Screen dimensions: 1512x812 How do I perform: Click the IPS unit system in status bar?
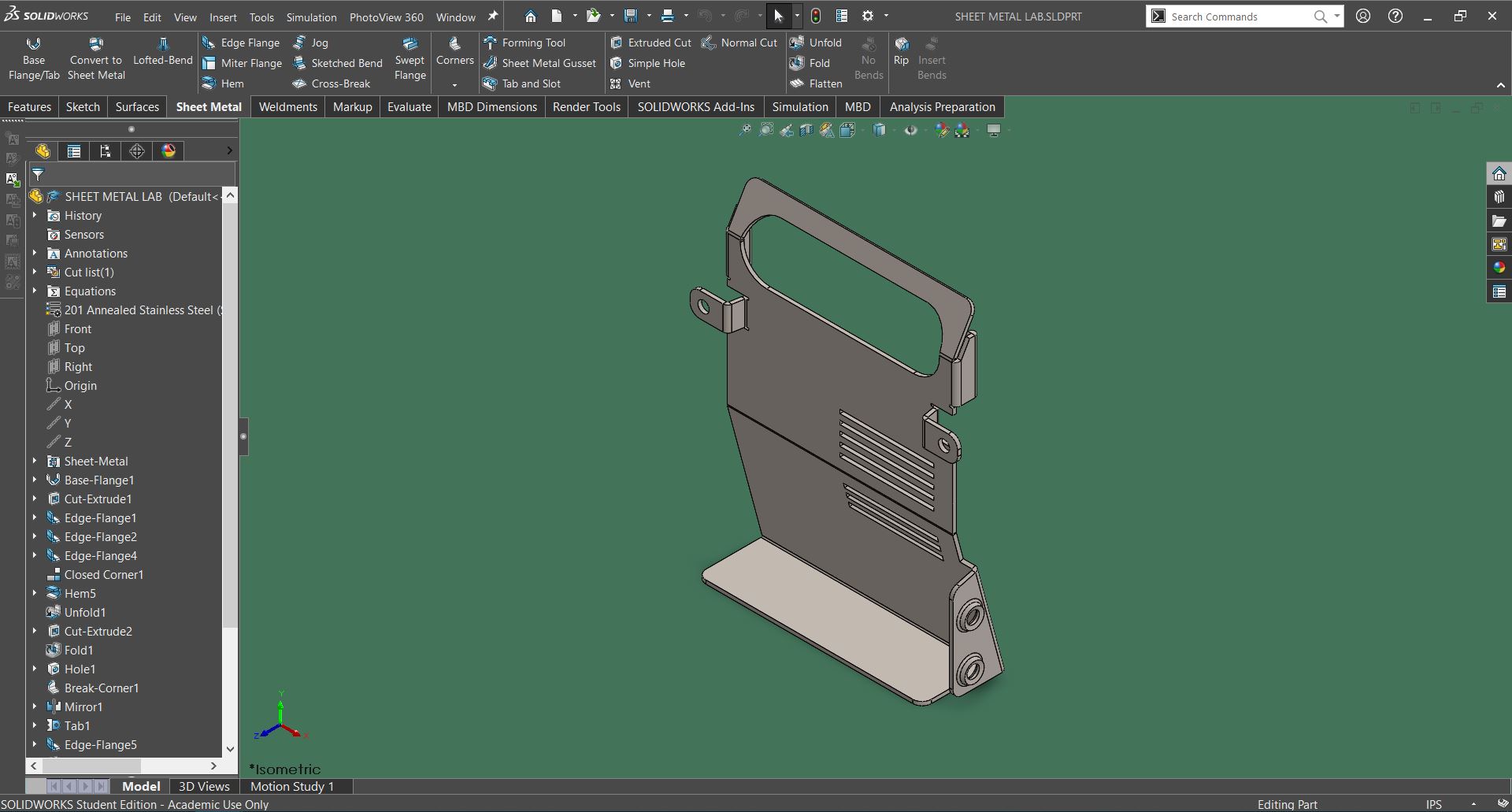pos(1433,804)
